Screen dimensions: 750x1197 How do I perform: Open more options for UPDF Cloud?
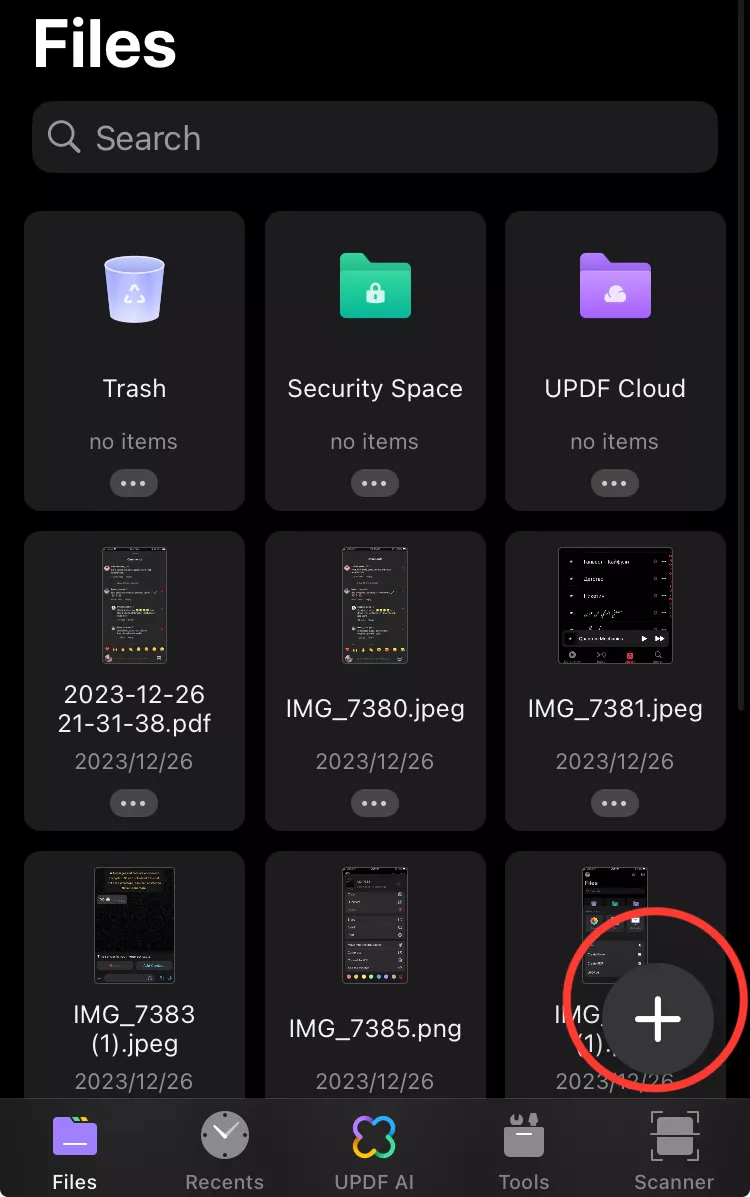614,483
